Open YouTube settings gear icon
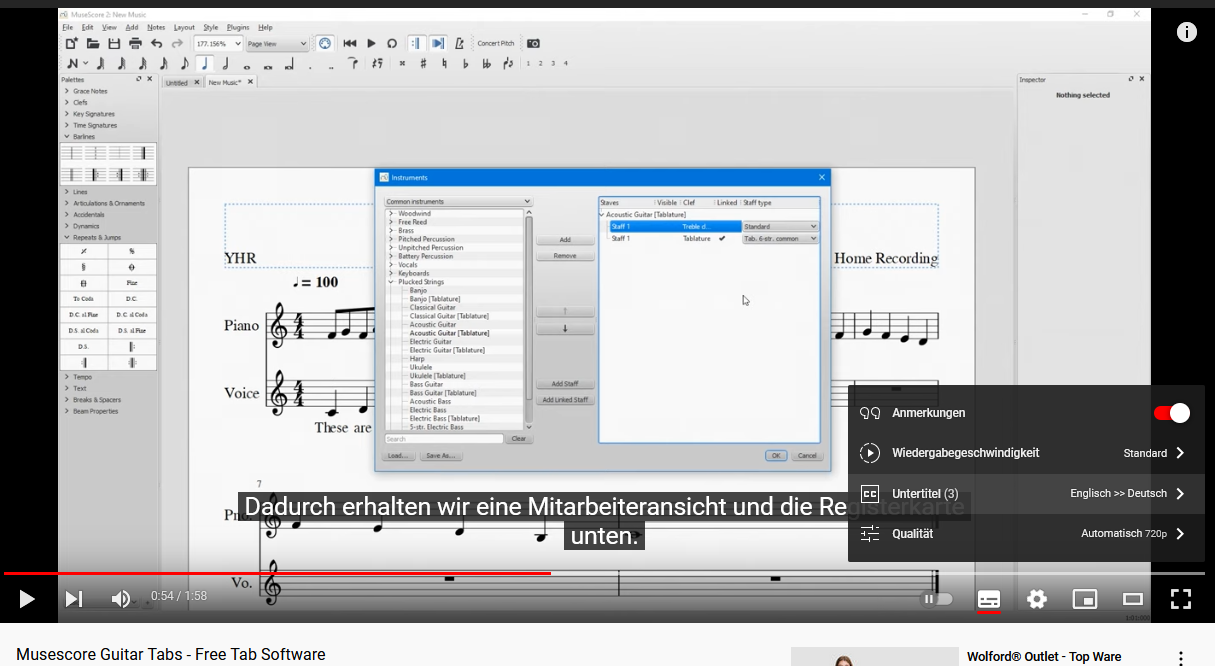1215x666 pixels. [1037, 599]
